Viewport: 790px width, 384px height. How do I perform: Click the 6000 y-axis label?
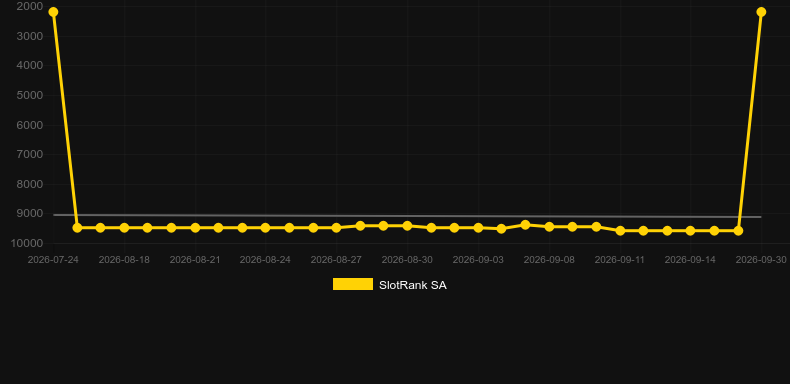(30, 125)
